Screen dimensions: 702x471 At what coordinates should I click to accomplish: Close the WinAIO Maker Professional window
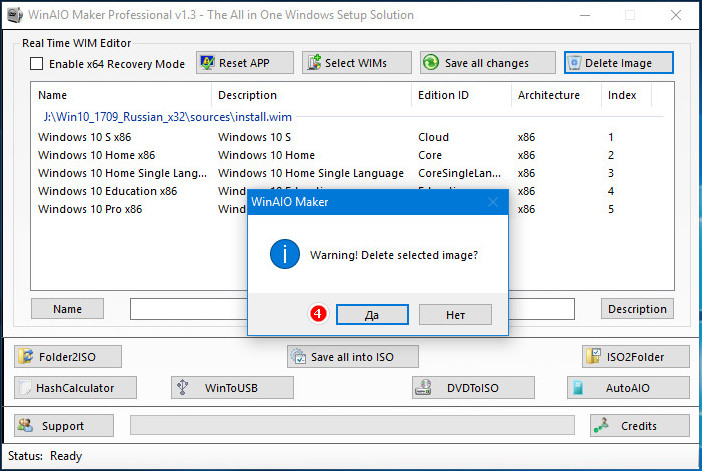tap(676, 15)
